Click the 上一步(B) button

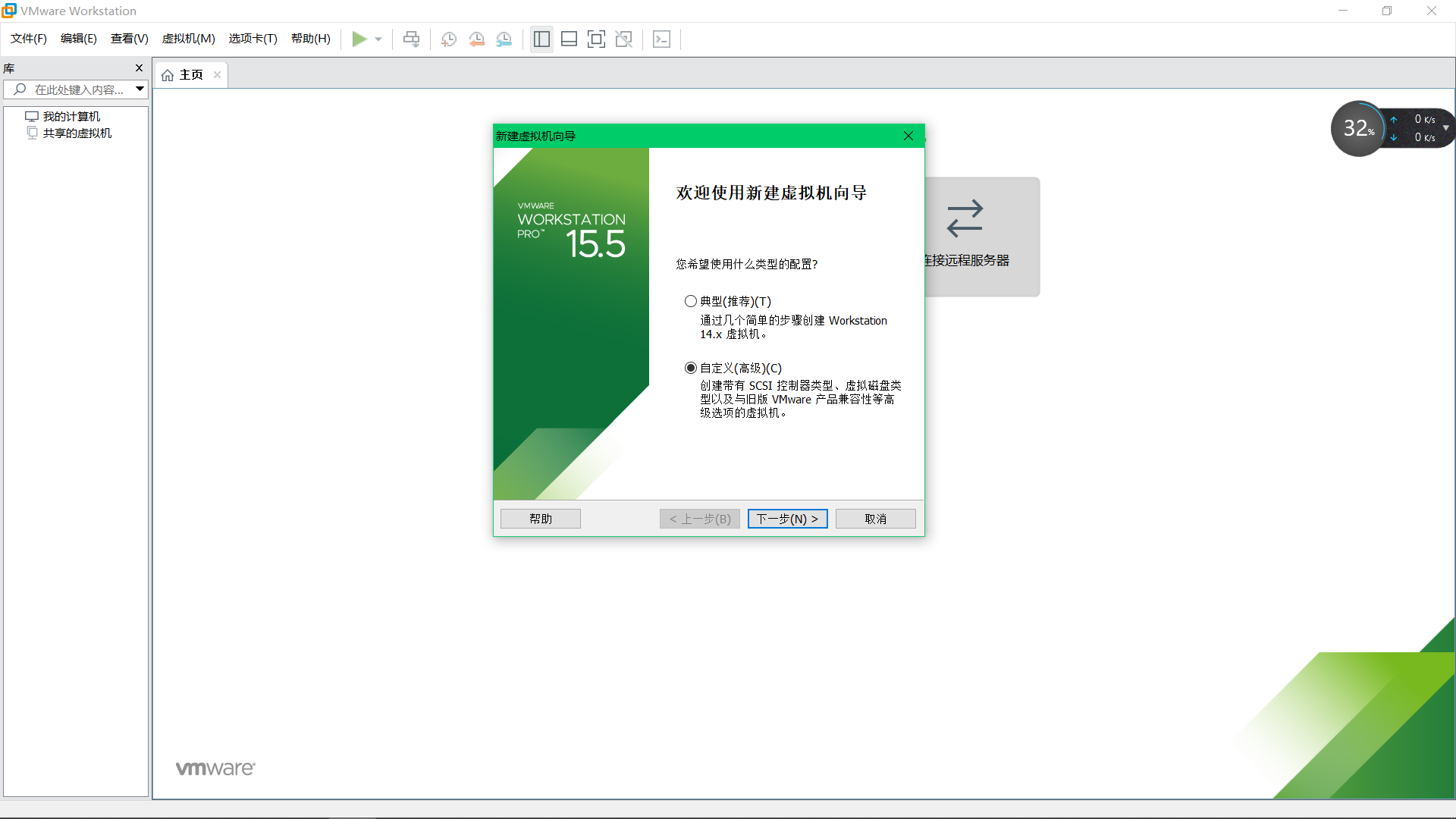pyautogui.click(x=700, y=519)
